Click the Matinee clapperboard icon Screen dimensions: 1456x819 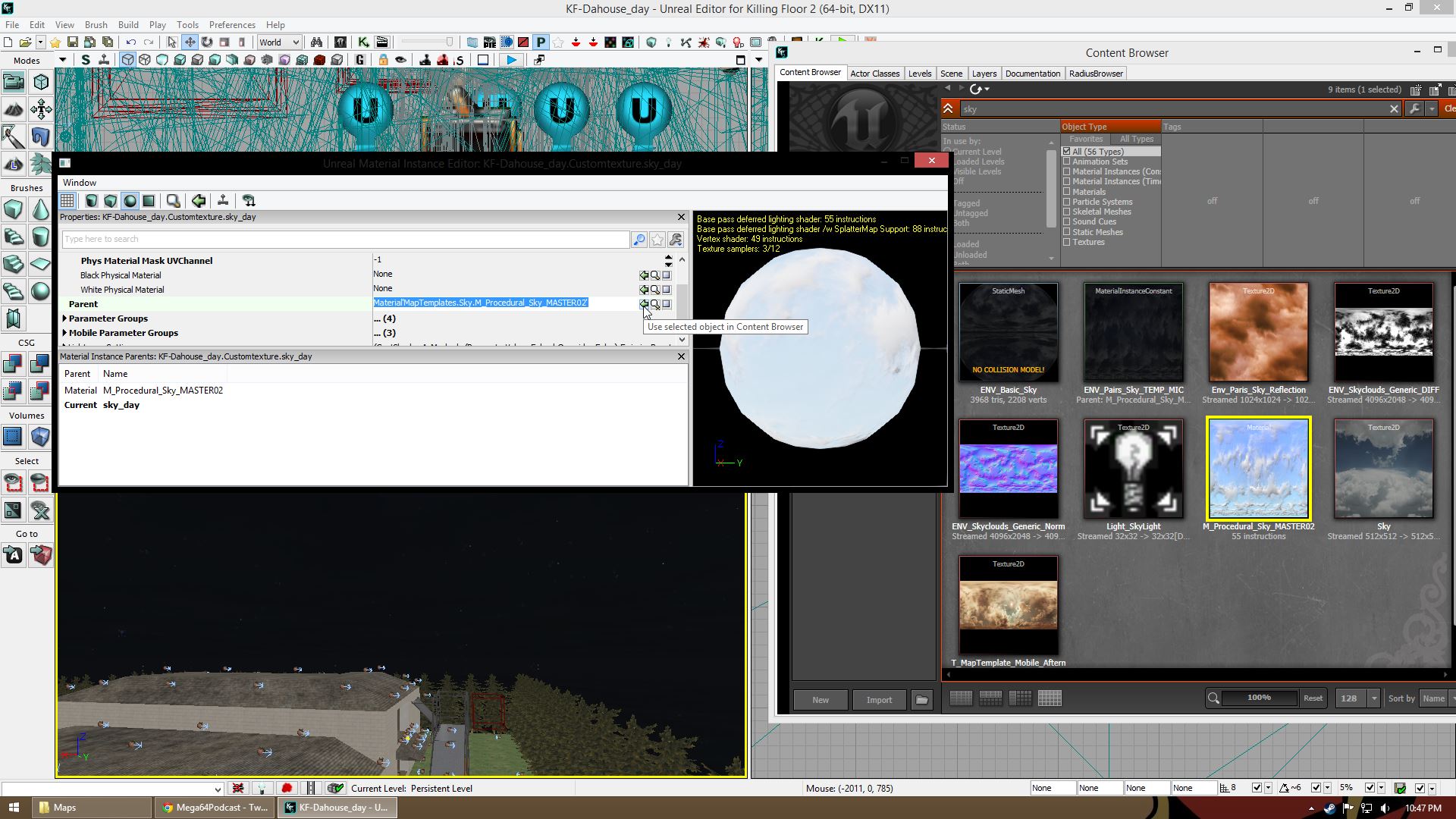tap(382, 42)
